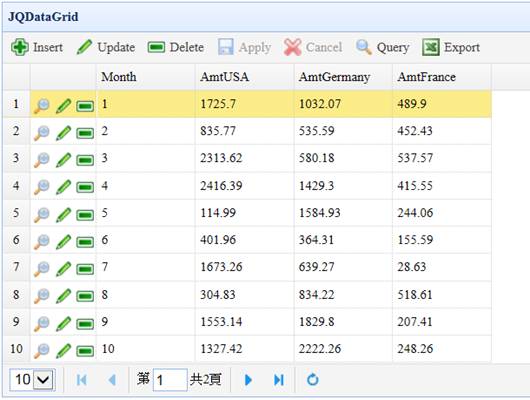This screenshot has height=400, width=530.
Task: Go to next page arrow
Action: point(248,380)
